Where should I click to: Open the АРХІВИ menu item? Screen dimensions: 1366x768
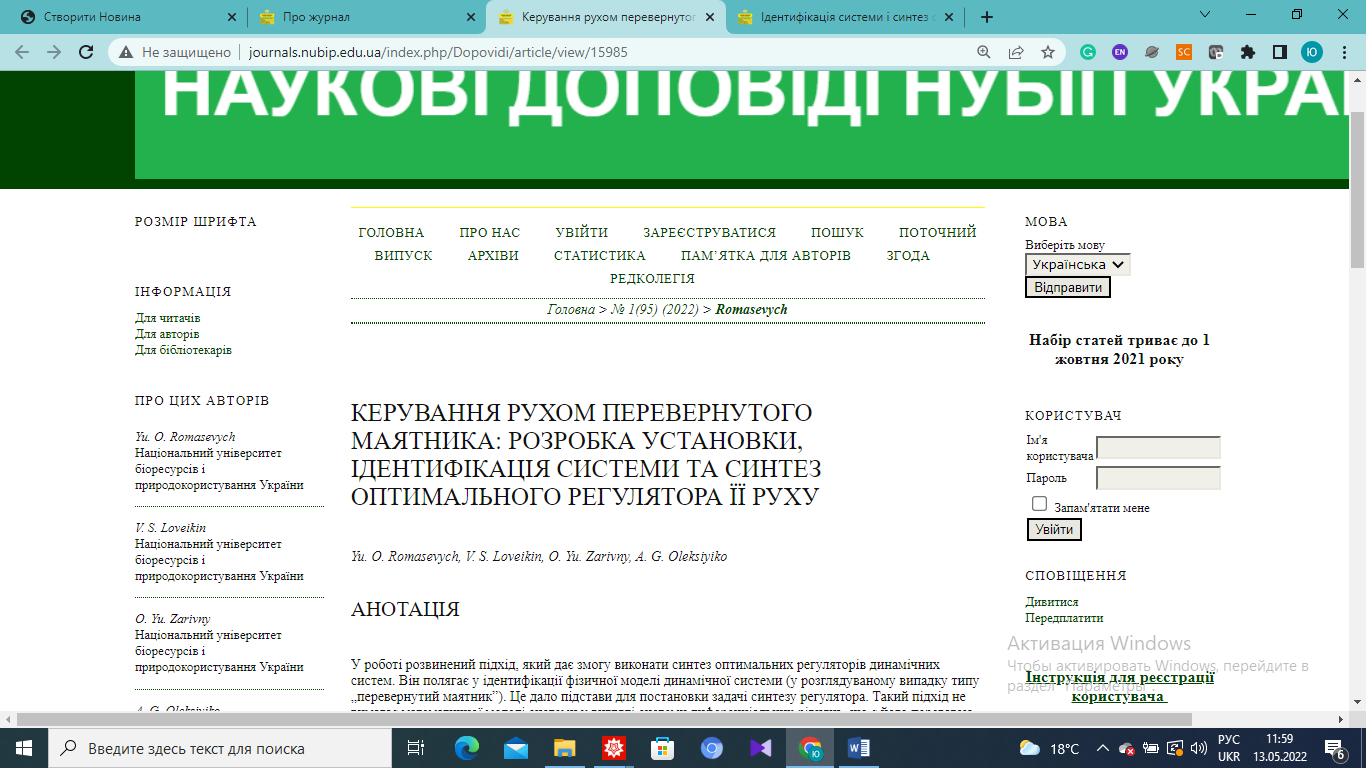pyautogui.click(x=493, y=256)
